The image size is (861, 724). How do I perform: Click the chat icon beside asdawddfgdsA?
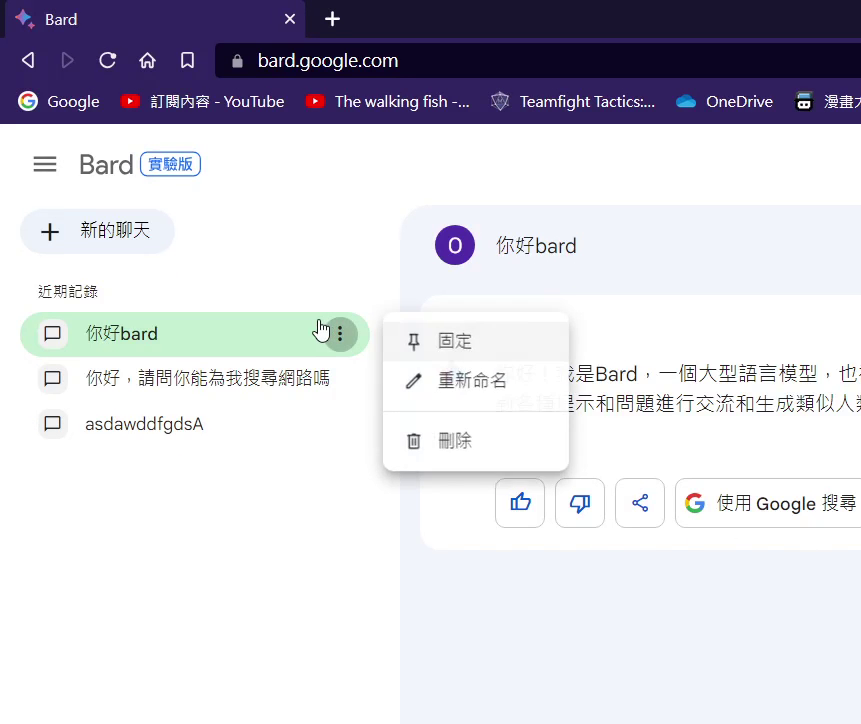53,424
